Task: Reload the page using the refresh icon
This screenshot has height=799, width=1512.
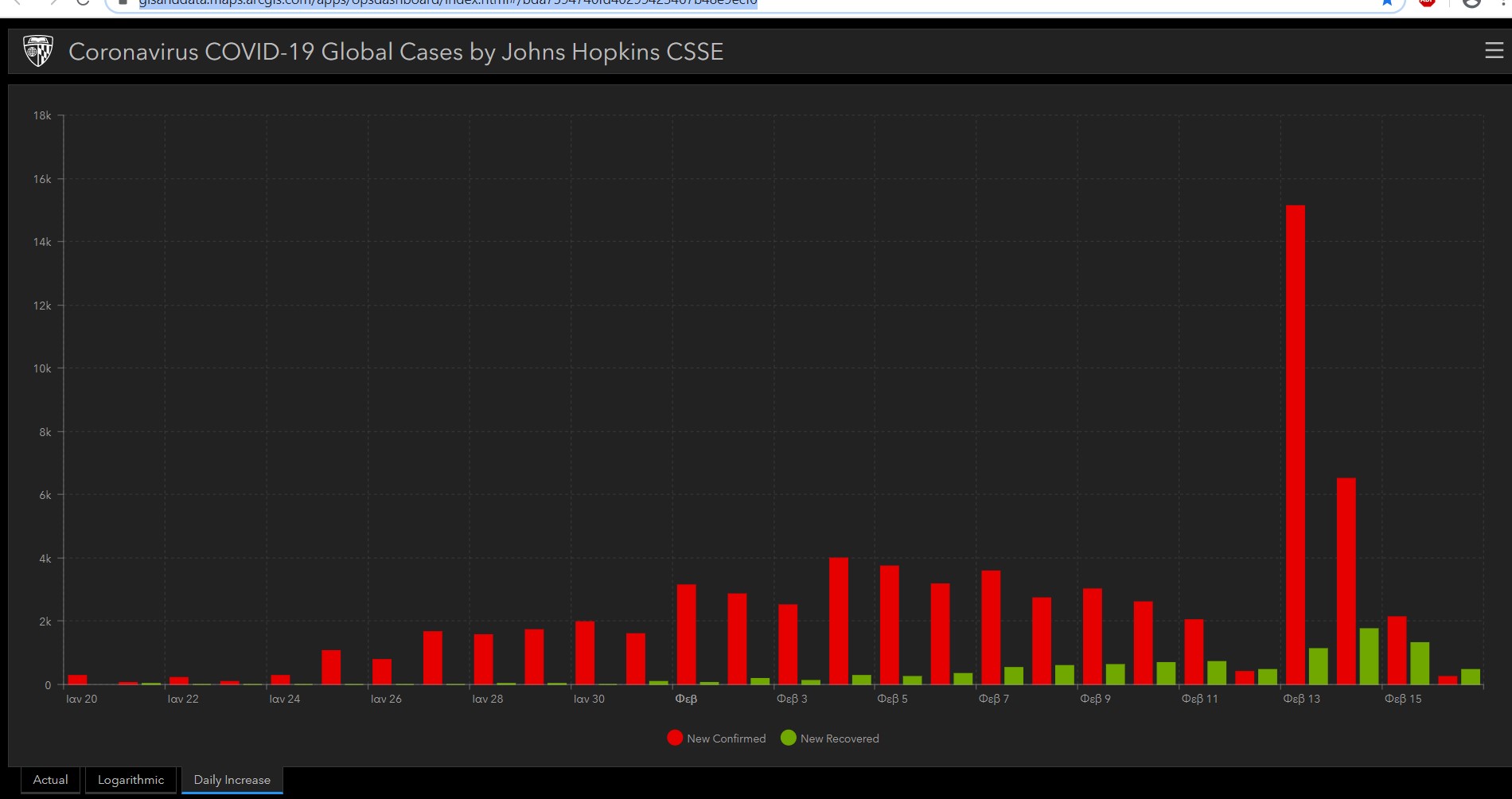Action: tap(83, 2)
